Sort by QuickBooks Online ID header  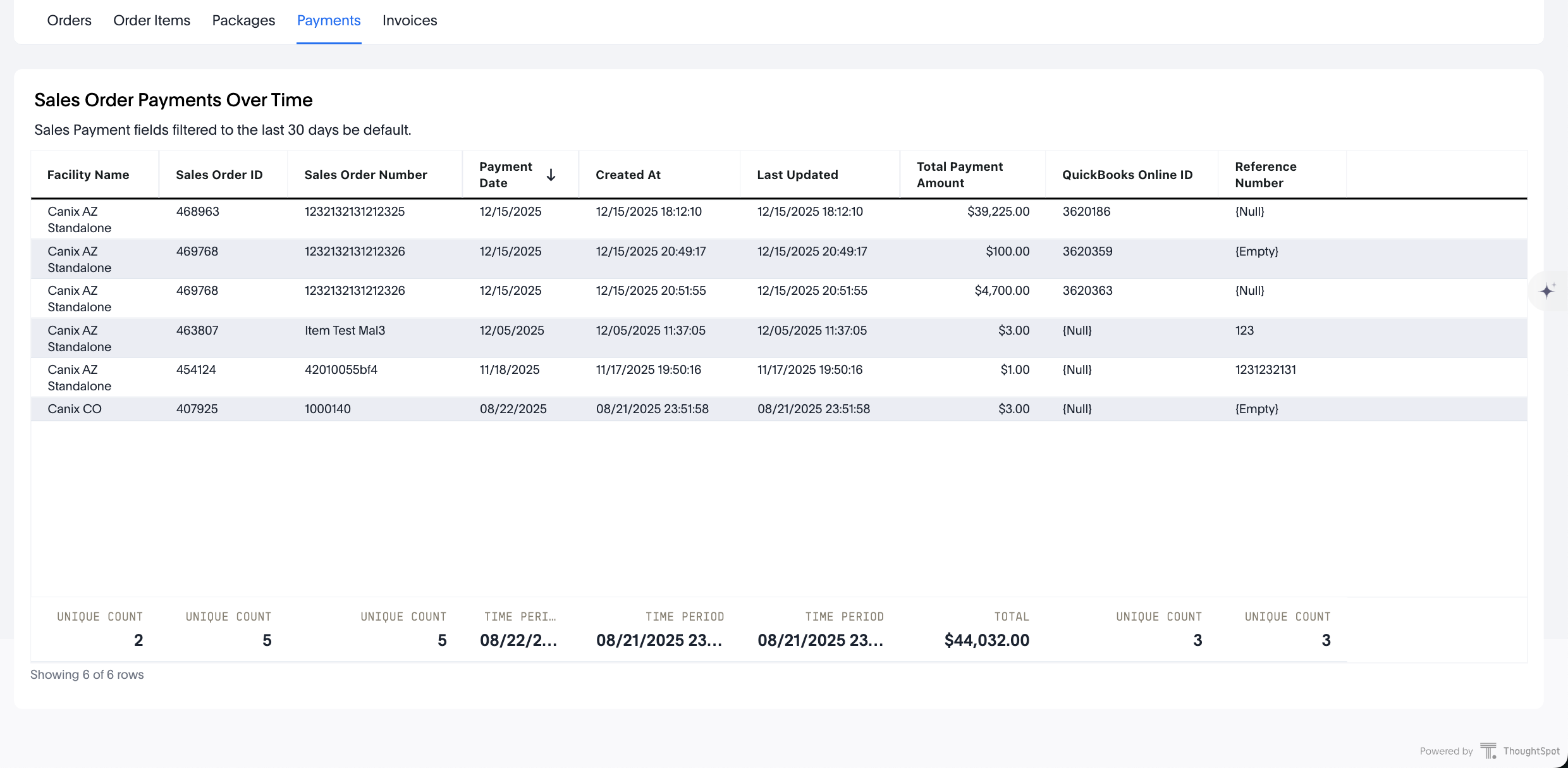pos(1127,175)
